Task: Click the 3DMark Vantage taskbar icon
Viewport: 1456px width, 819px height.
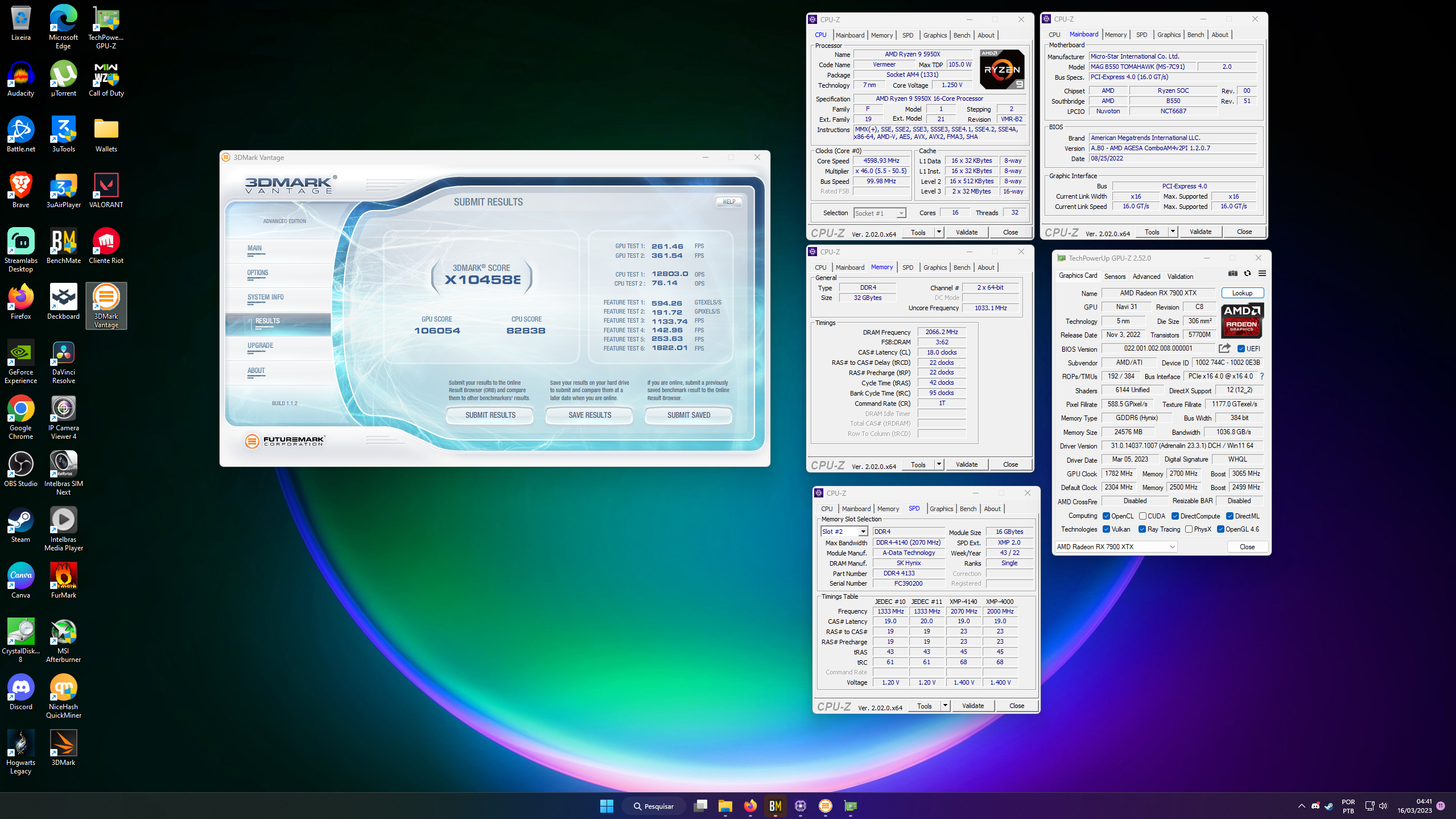Action: (x=825, y=806)
